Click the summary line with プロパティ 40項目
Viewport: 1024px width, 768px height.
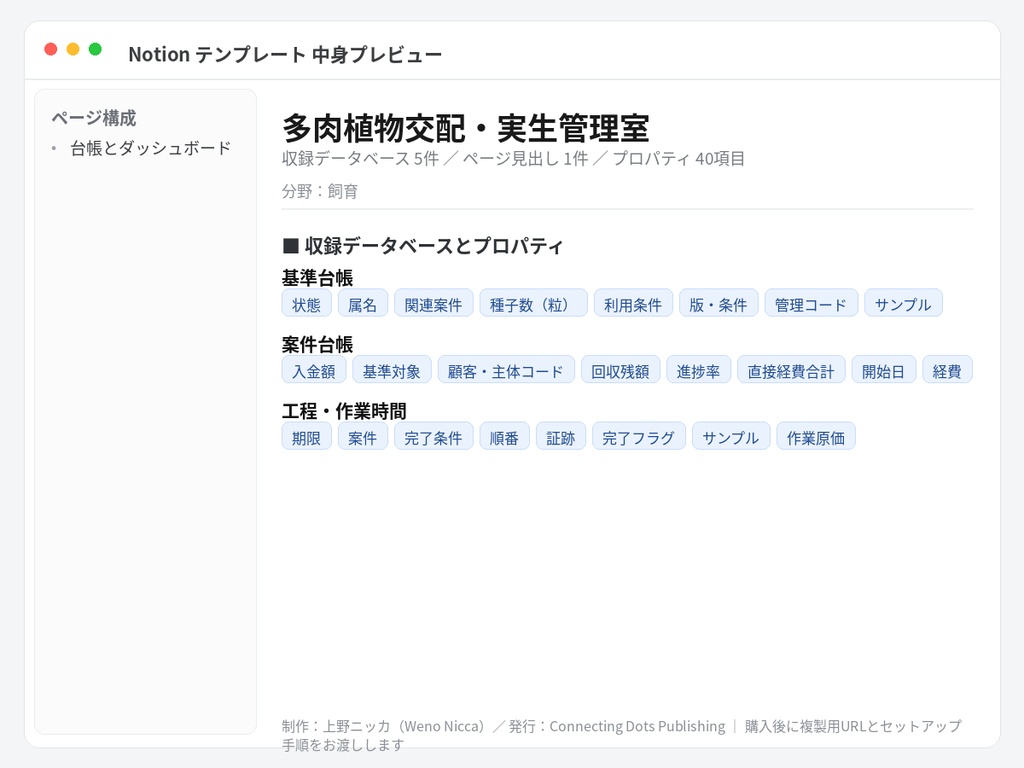(513, 159)
